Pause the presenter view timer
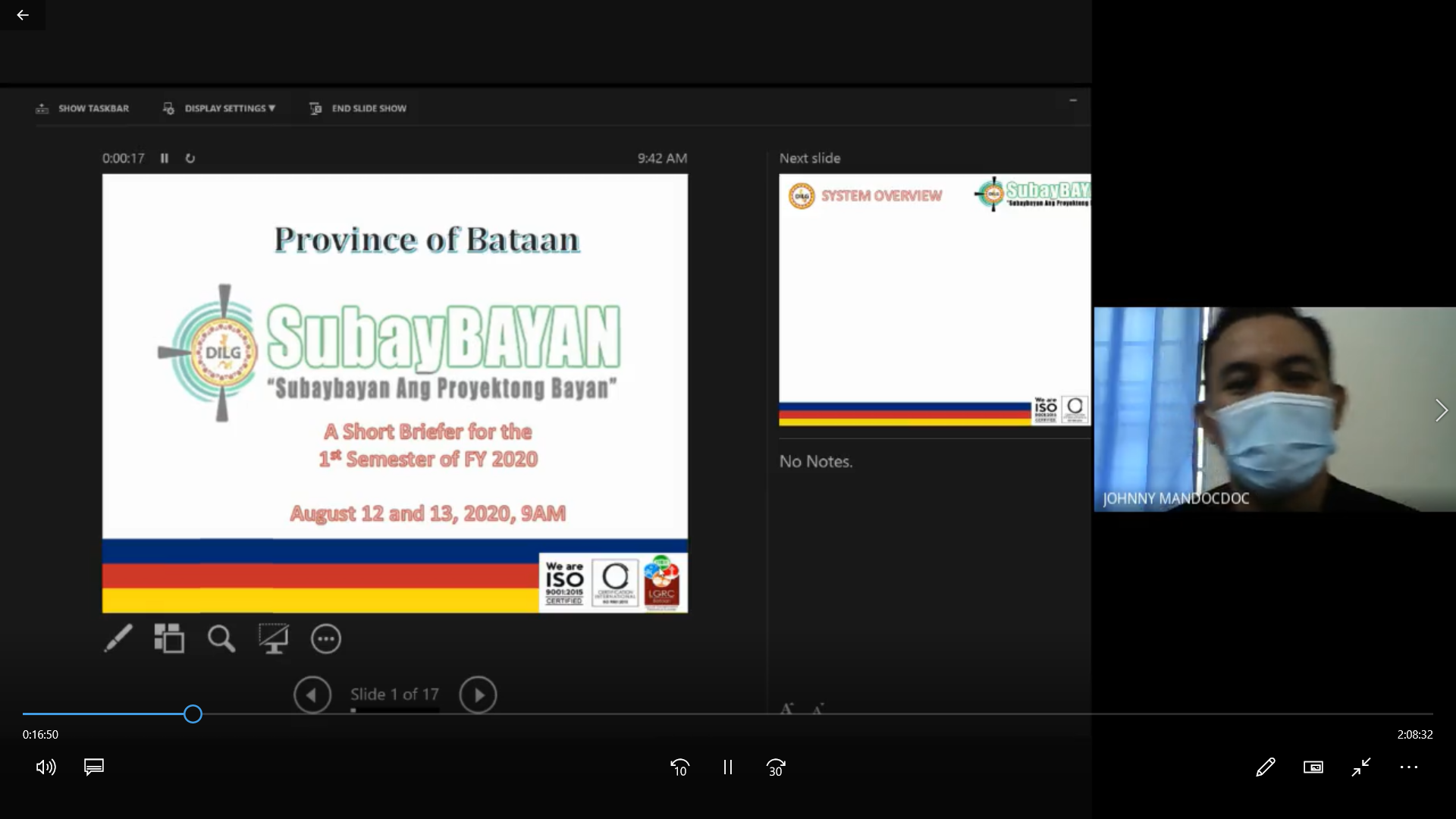Image resolution: width=1456 pixels, height=819 pixels. click(165, 158)
